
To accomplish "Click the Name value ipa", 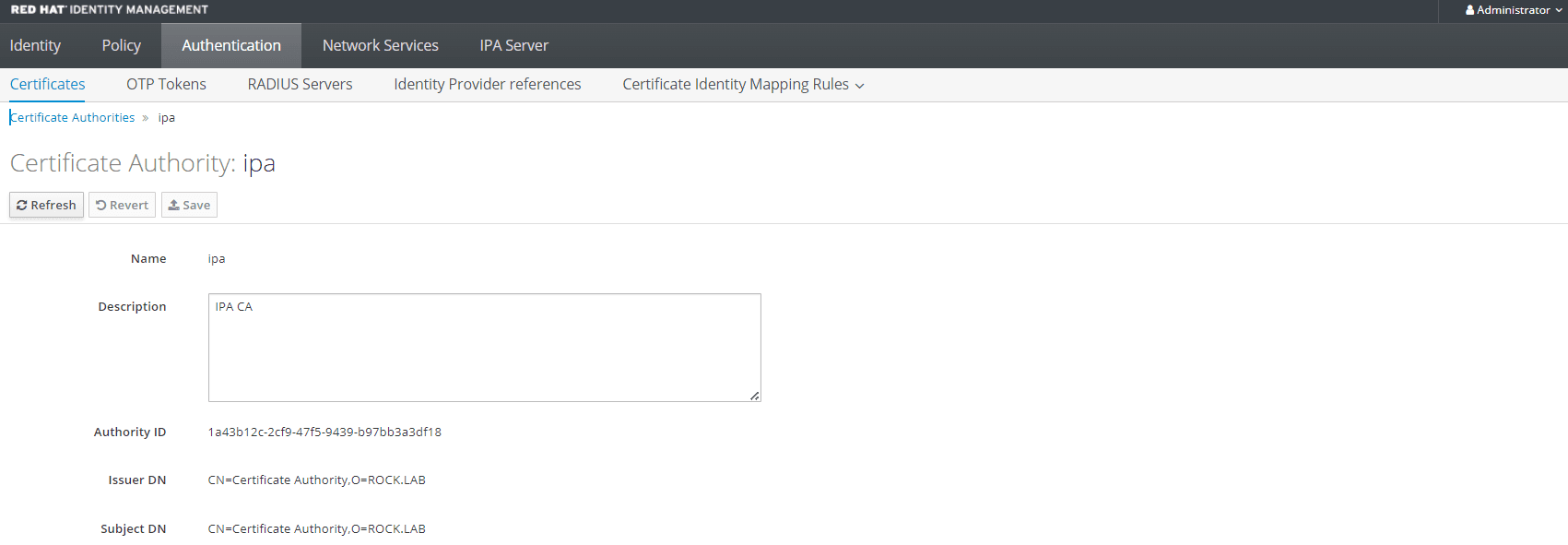I will 217,258.
